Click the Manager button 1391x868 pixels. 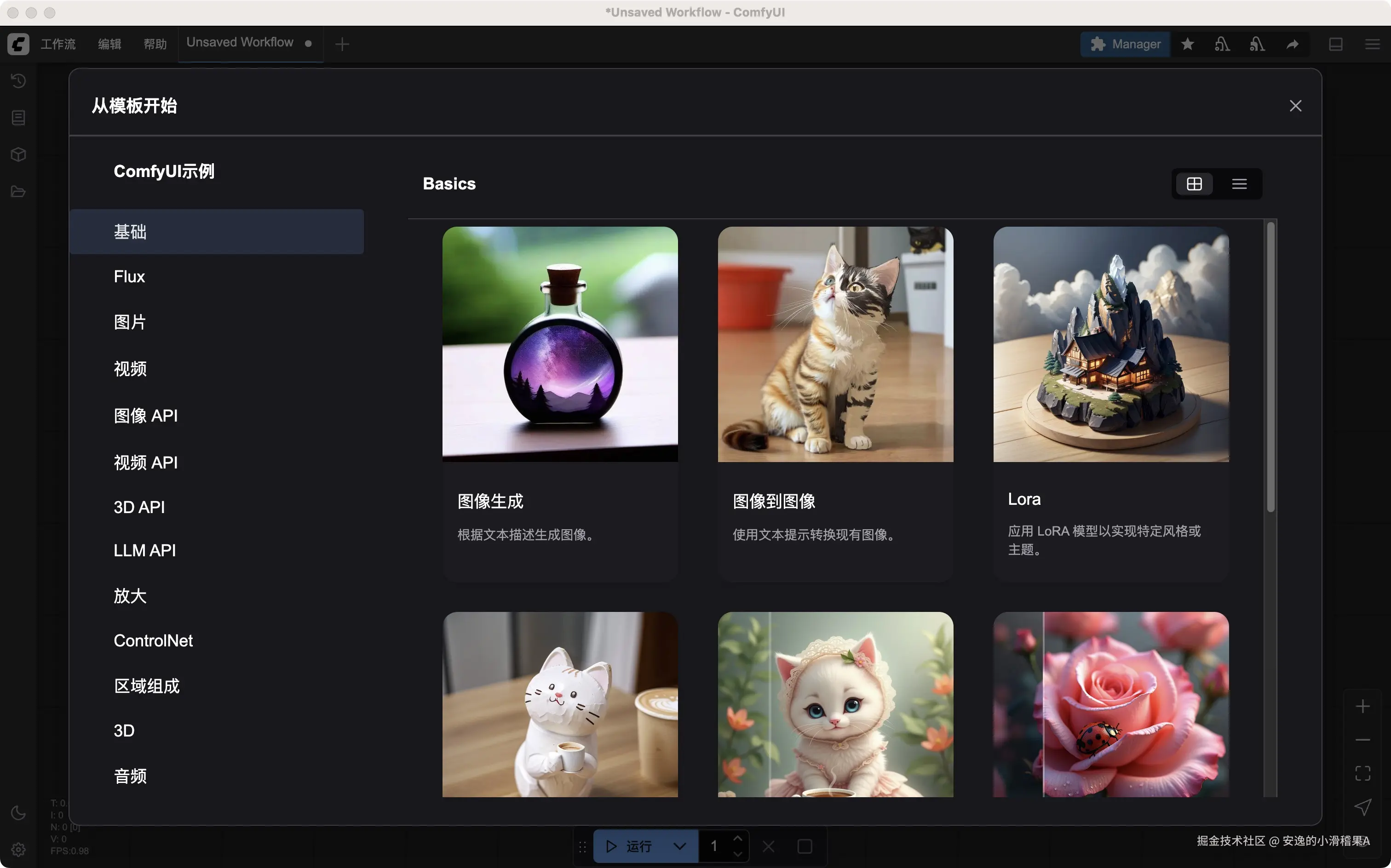coord(1126,44)
